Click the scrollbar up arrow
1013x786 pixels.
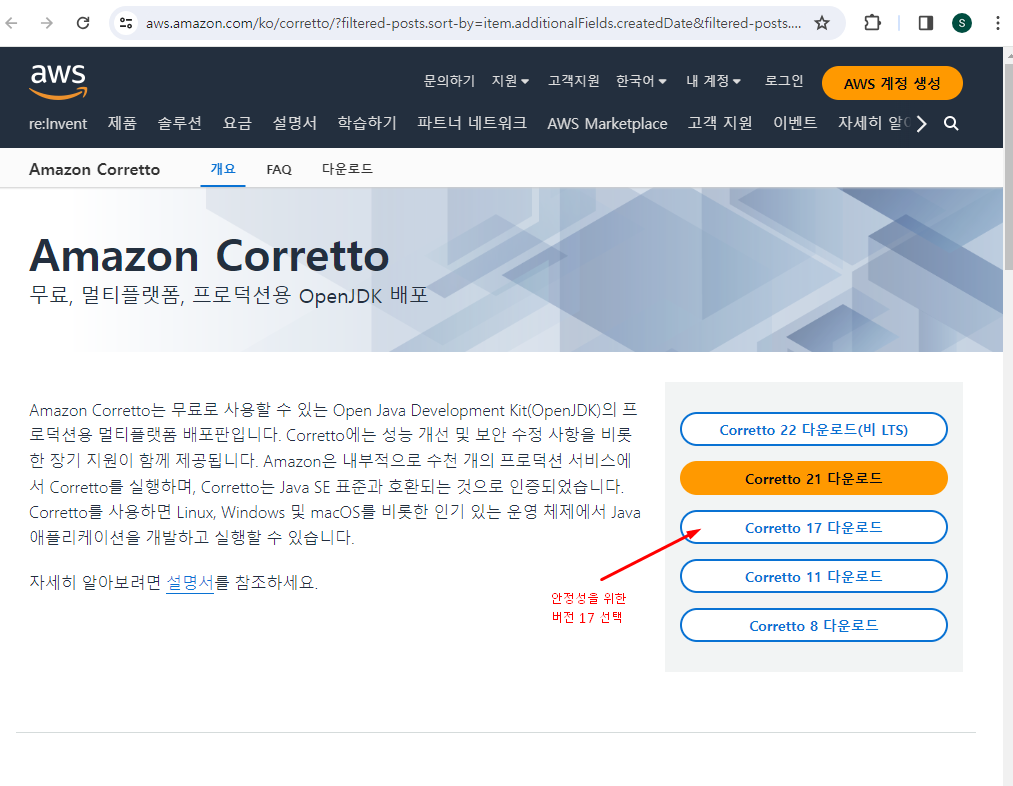point(1008,54)
